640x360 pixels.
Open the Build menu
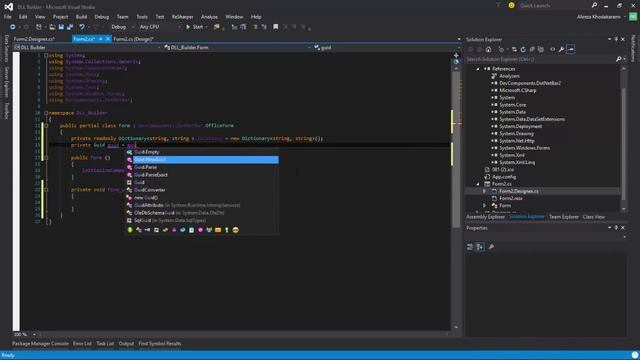(x=81, y=17)
